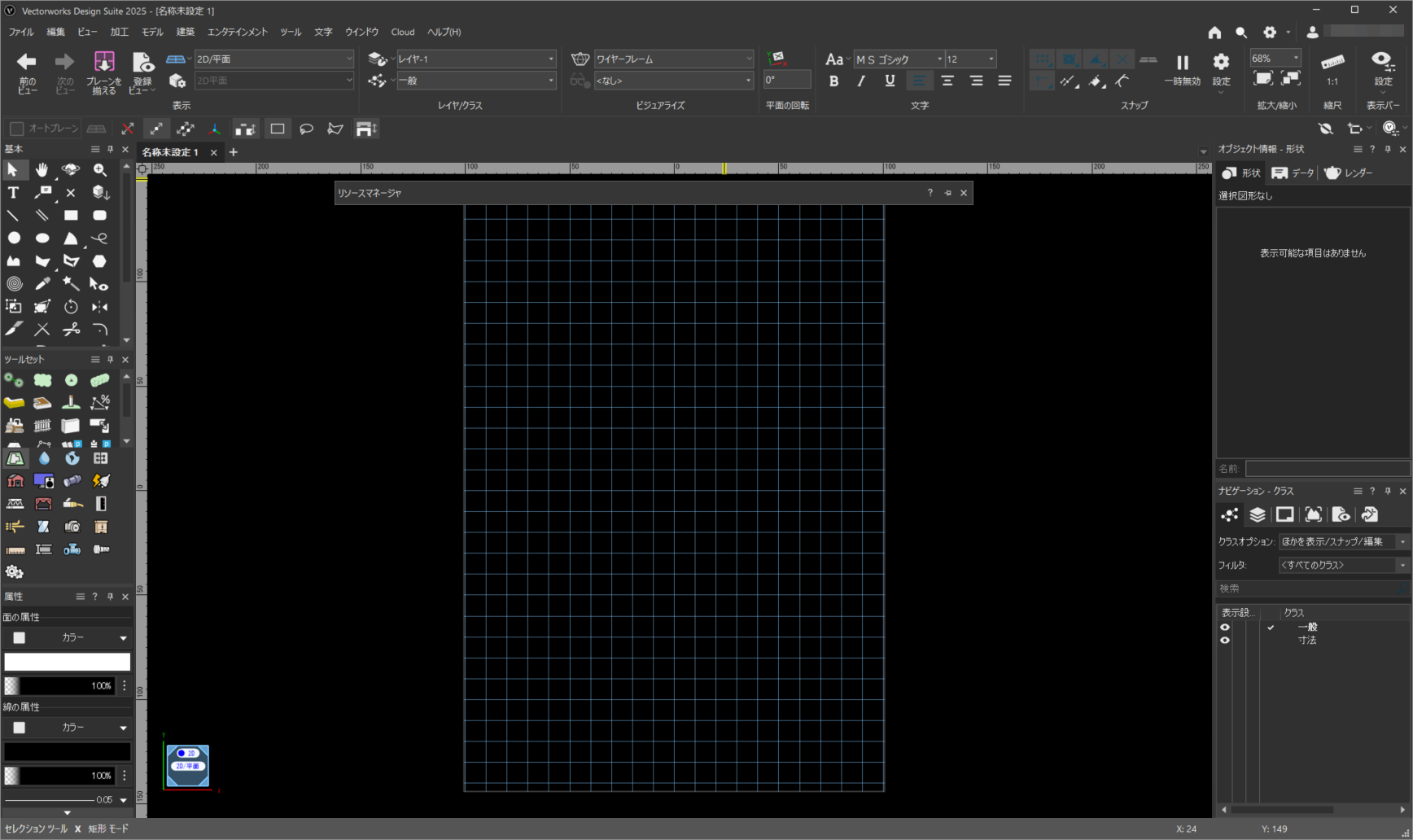
Task: Toggle visibility of 一般 class
Action: [1224, 627]
